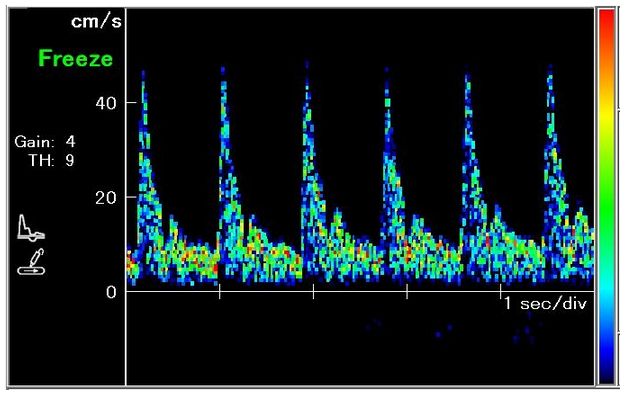Click the green middle of color scale bar

[x=607, y=200]
